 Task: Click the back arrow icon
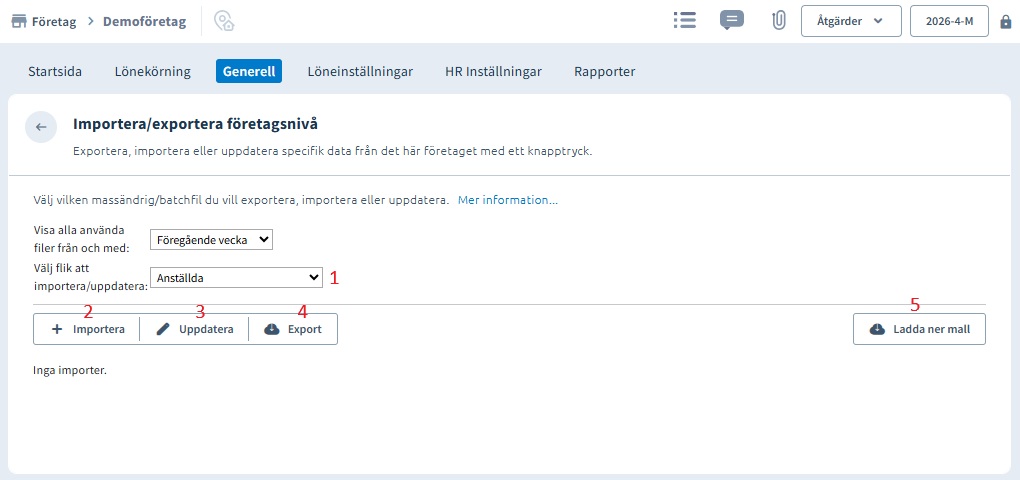(41, 127)
